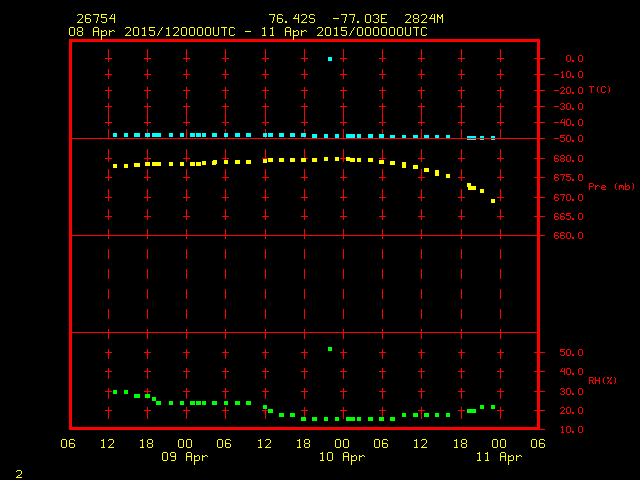The image size is (640, 480).
Task: Select the 09 Apr date label
Action: tap(184, 457)
